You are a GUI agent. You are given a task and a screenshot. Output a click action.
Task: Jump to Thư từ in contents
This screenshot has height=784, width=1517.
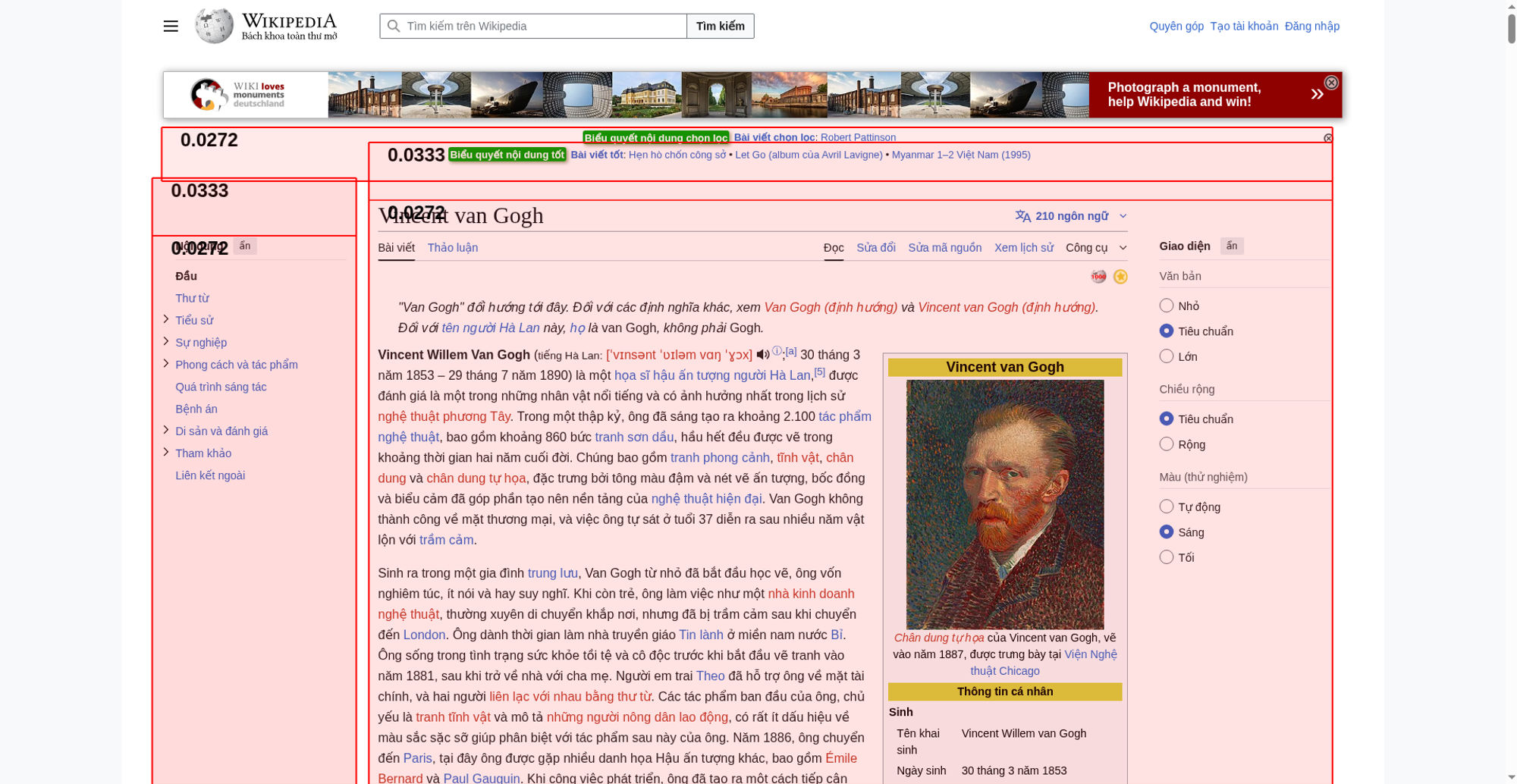pyautogui.click(x=192, y=298)
